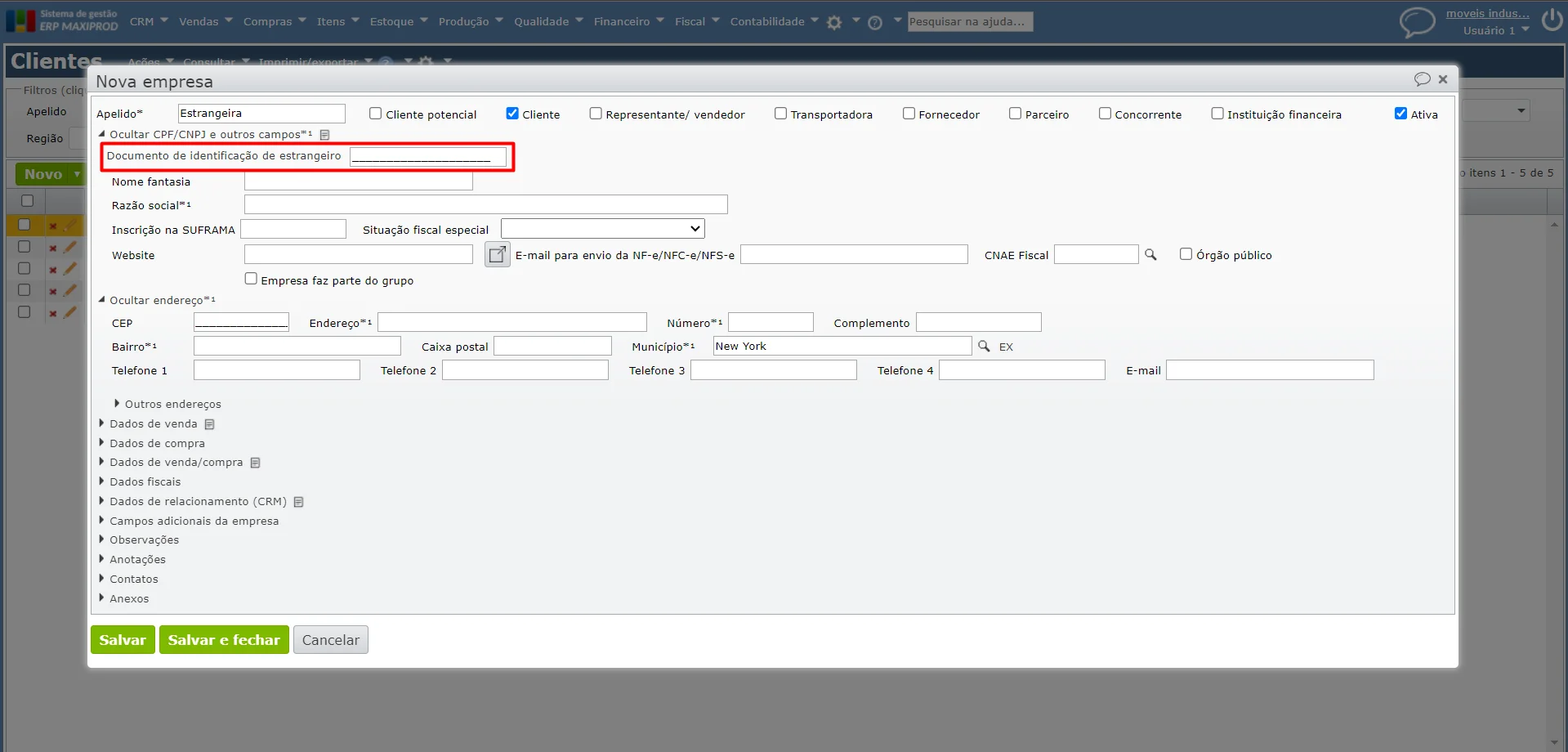Open the website link icon beside Website field
1568x752 pixels.
[497, 255]
